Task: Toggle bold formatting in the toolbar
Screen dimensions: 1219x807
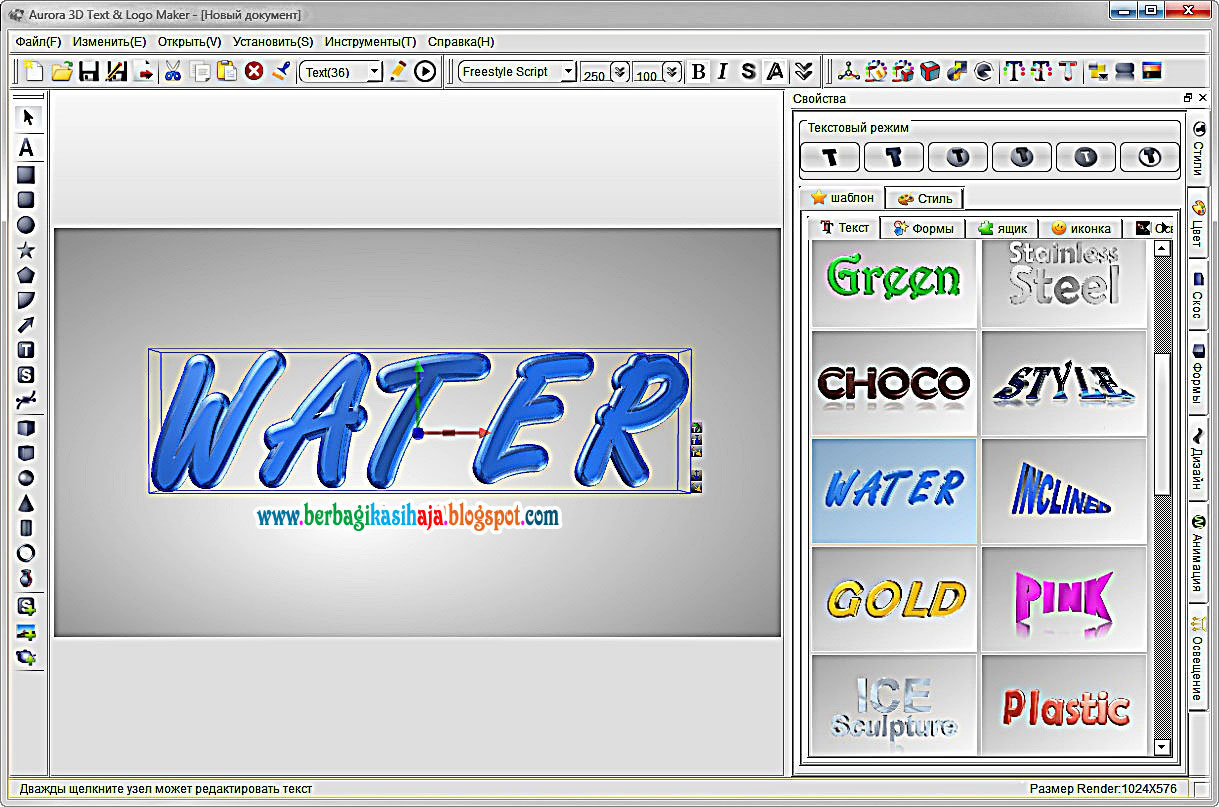Action: point(698,71)
